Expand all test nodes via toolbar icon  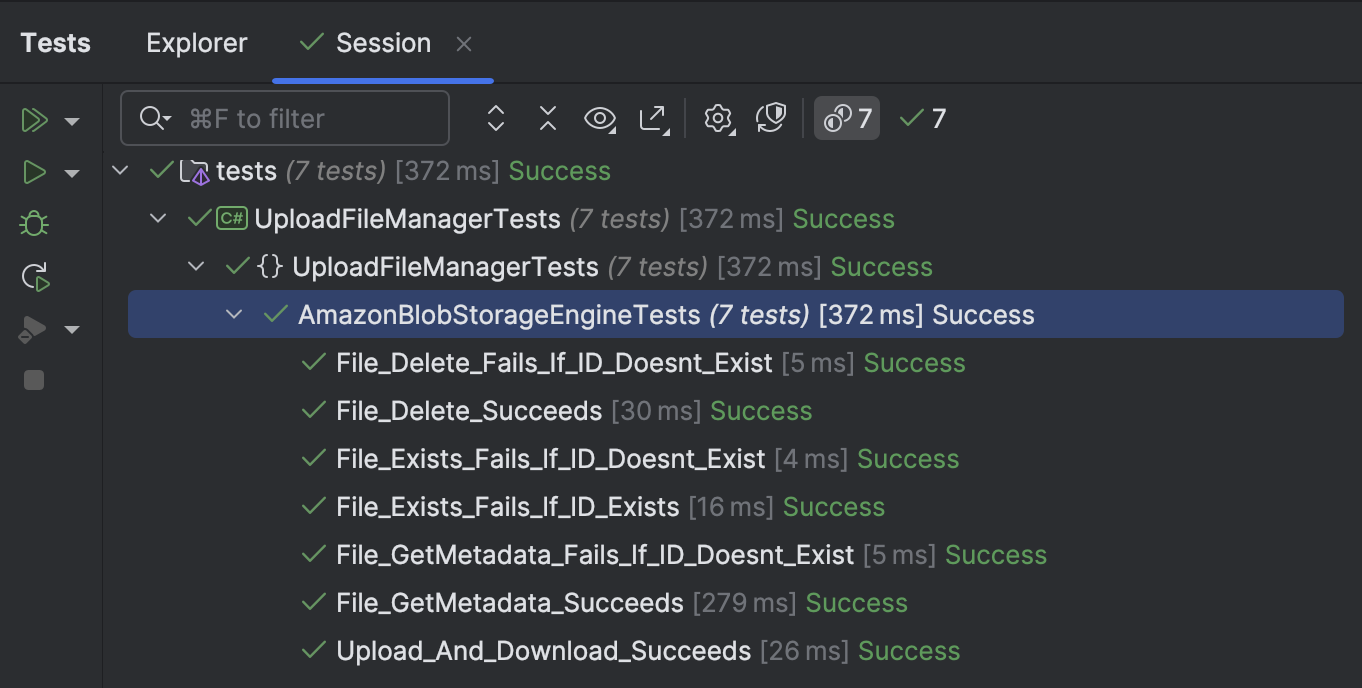495,118
